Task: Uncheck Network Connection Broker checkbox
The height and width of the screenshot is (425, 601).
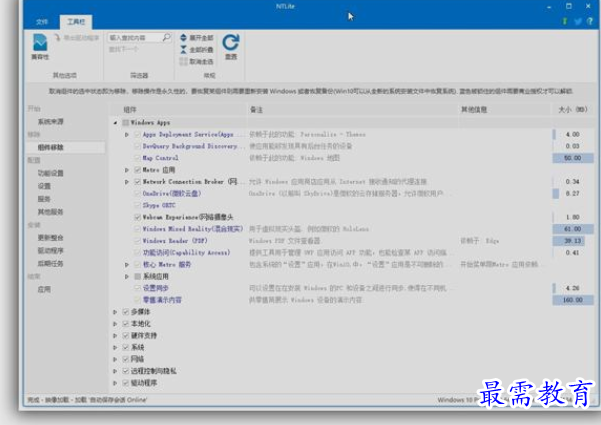Action: [138, 182]
